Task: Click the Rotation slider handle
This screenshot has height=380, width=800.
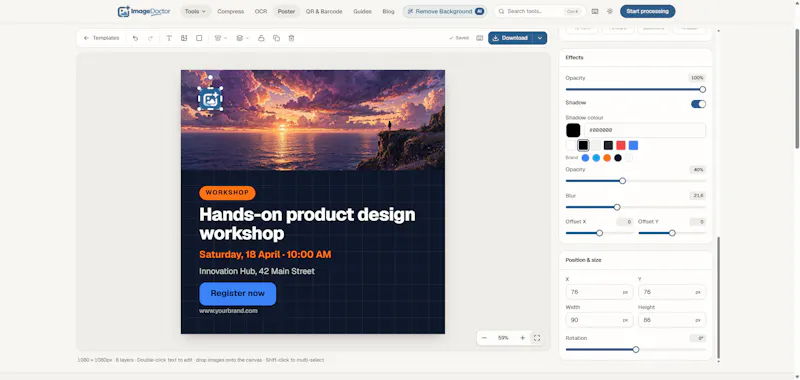Action: (x=636, y=349)
